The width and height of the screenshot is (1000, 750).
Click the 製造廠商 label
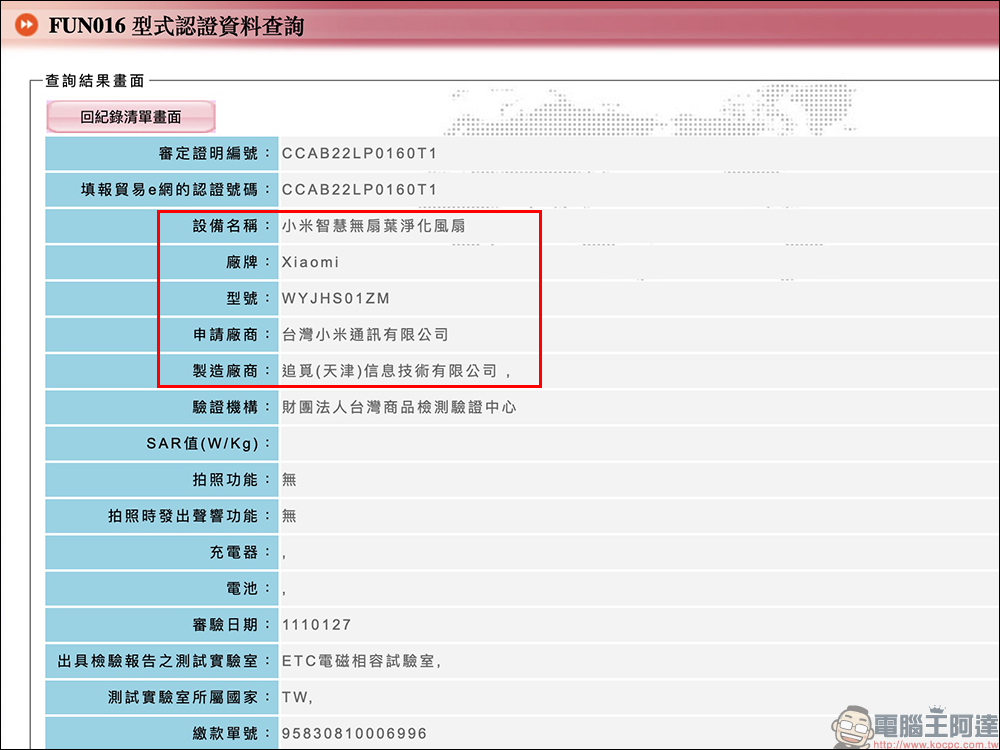point(233,371)
